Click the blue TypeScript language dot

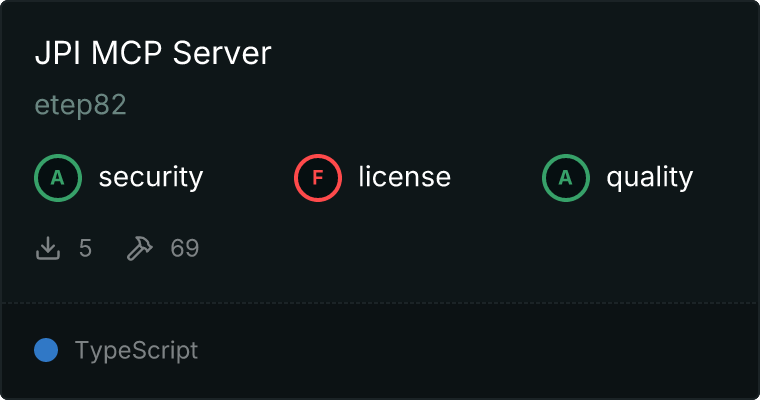coord(46,350)
